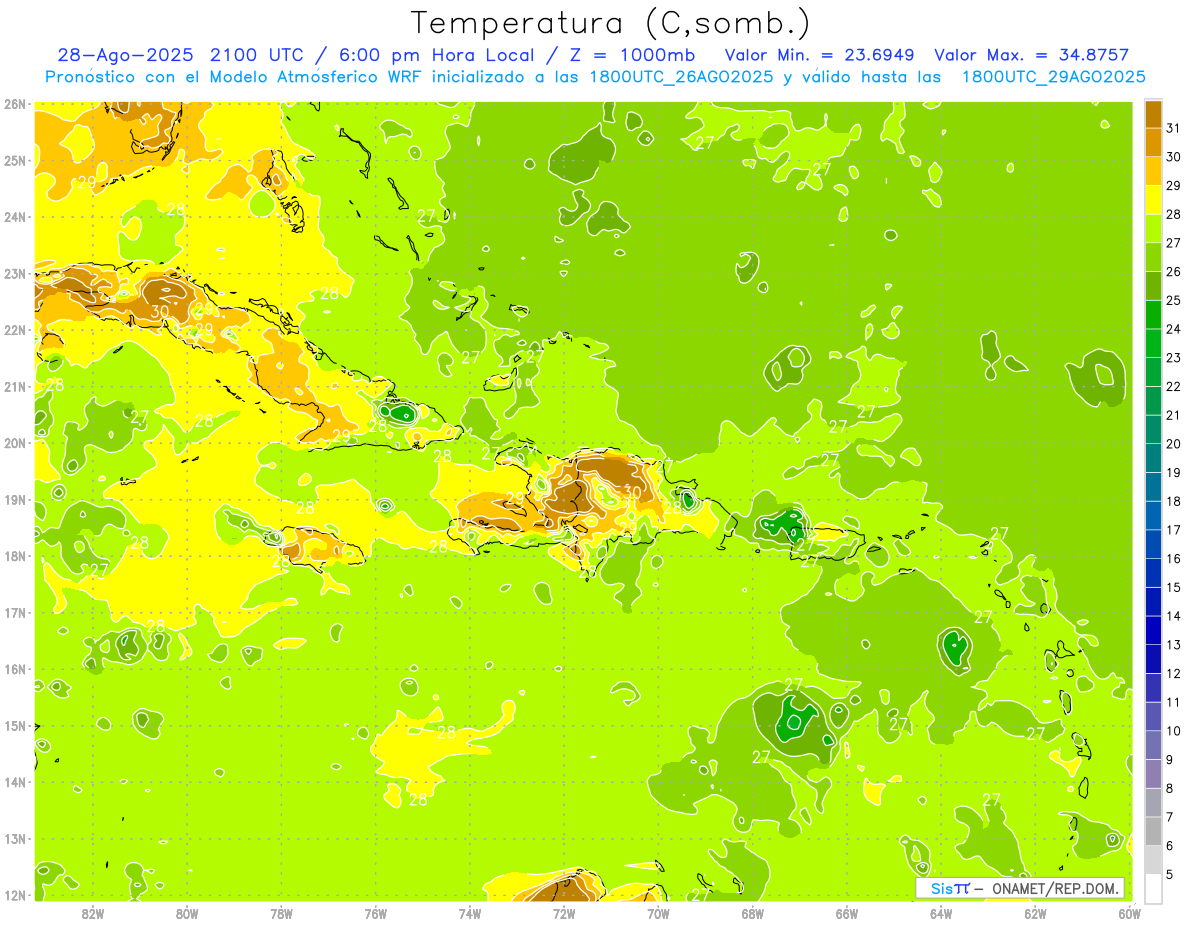This screenshot has height=927, width=1200.
Task: Click the color scale value 24
Action: tap(1174, 329)
